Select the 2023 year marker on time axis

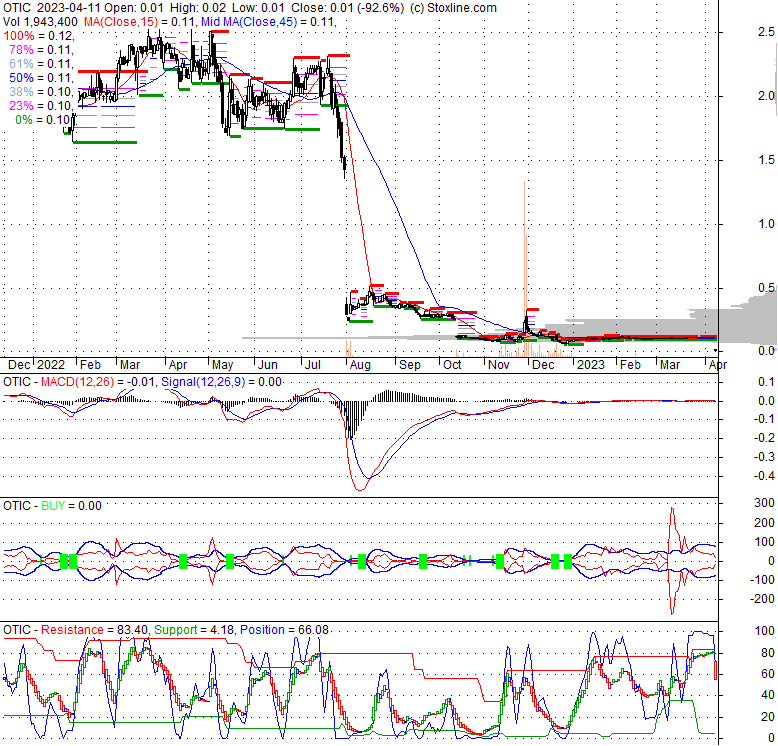tap(588, 366)
